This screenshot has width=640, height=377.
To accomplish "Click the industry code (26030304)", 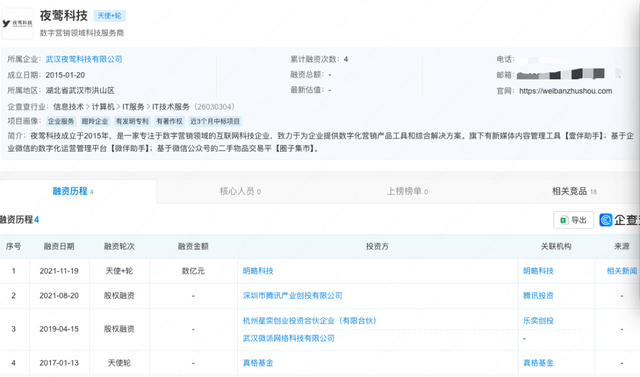I will click(214, 107).
